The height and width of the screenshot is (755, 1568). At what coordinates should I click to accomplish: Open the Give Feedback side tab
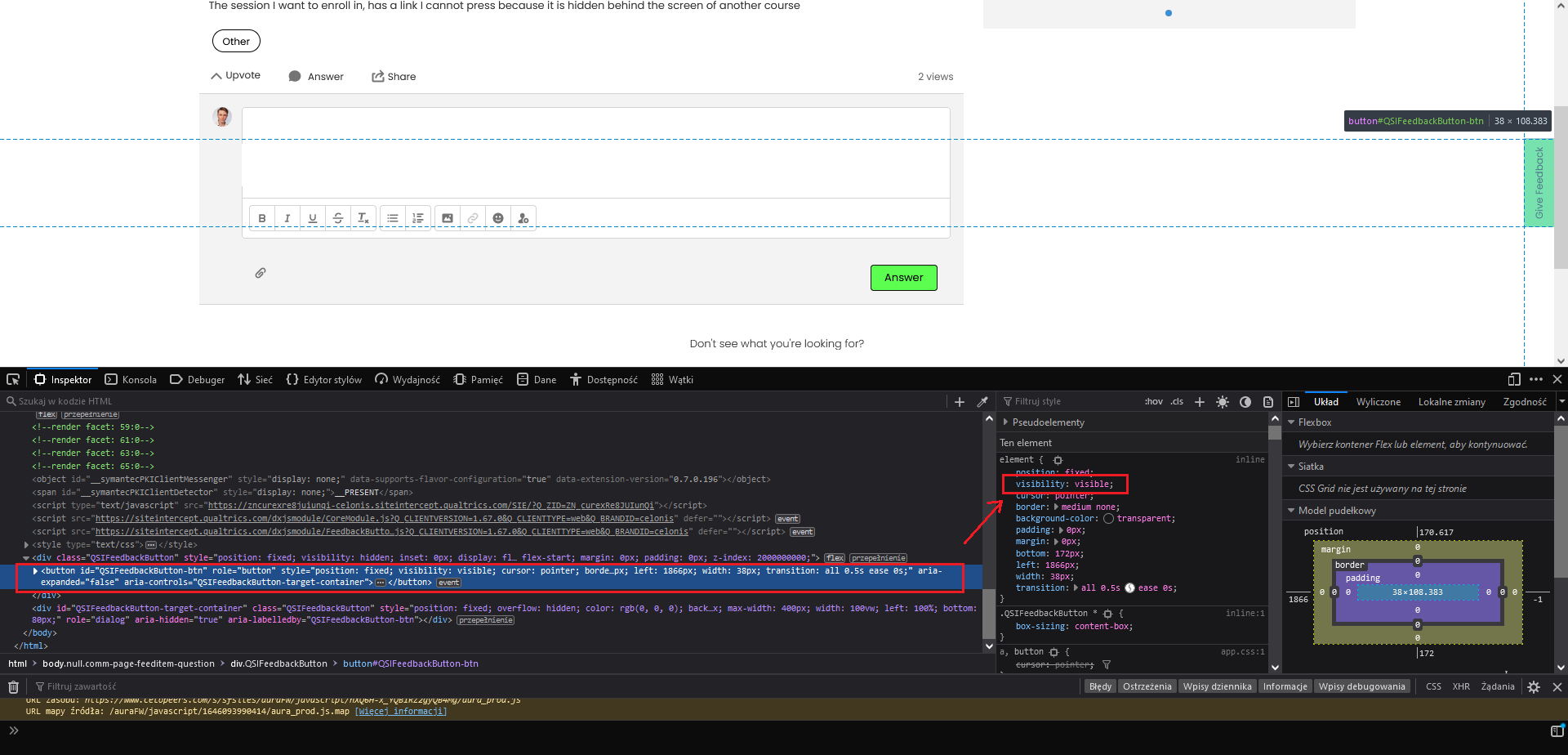(x=1539, y=183)
